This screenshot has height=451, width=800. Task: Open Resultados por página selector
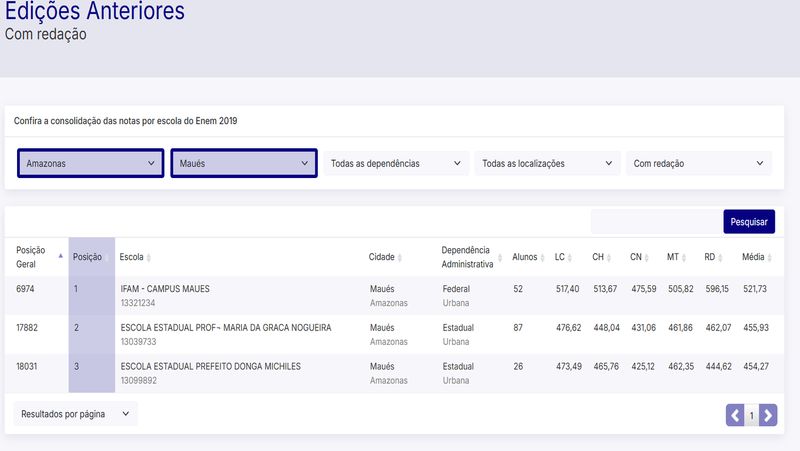(76, 413)
